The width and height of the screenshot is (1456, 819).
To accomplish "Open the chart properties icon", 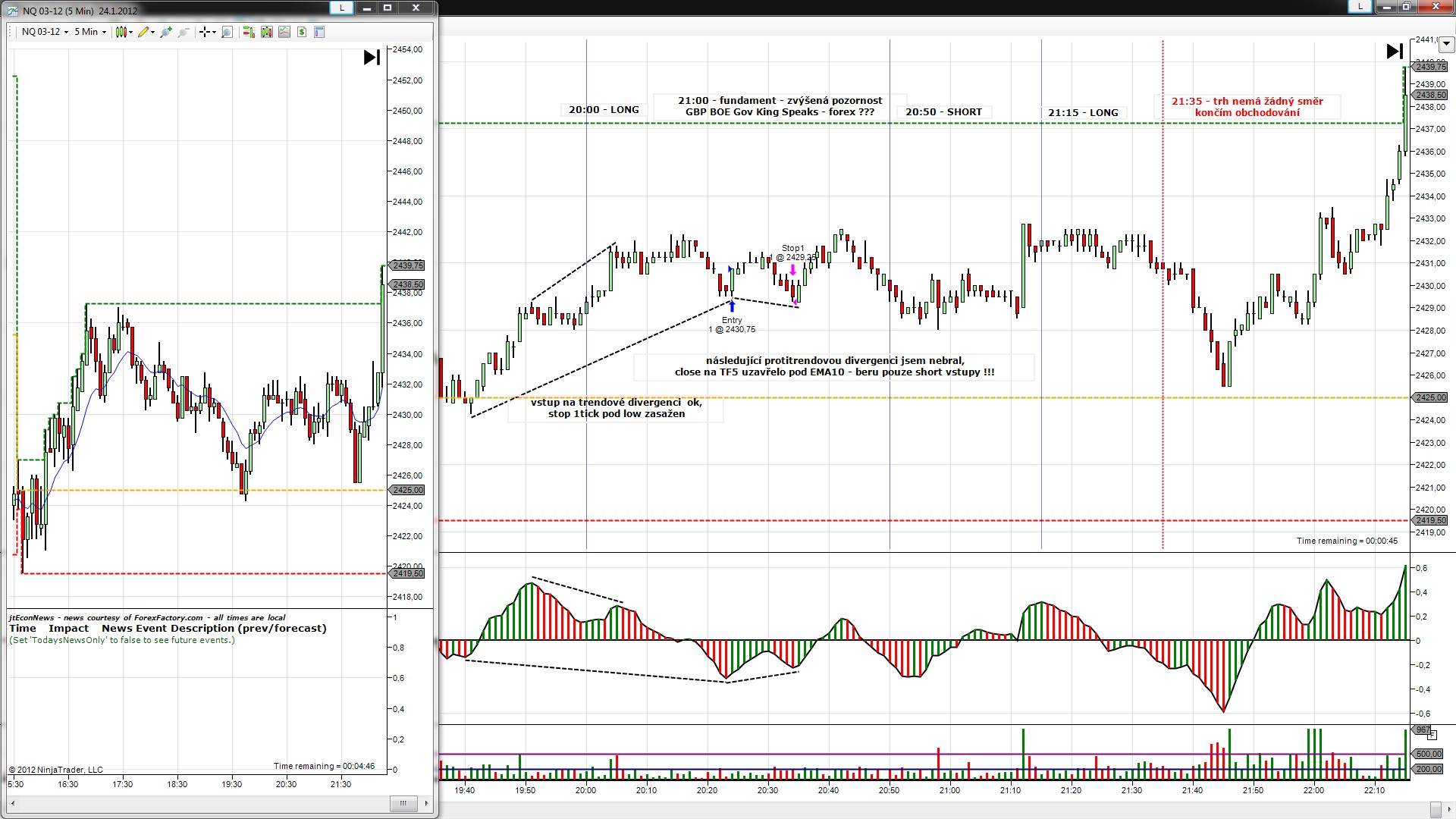I will point(319,32).
